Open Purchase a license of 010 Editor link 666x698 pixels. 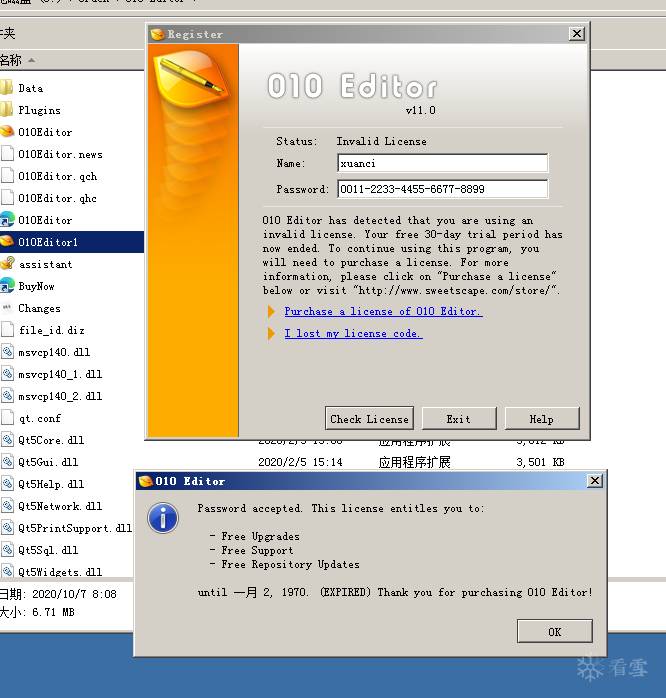point(383,311)
